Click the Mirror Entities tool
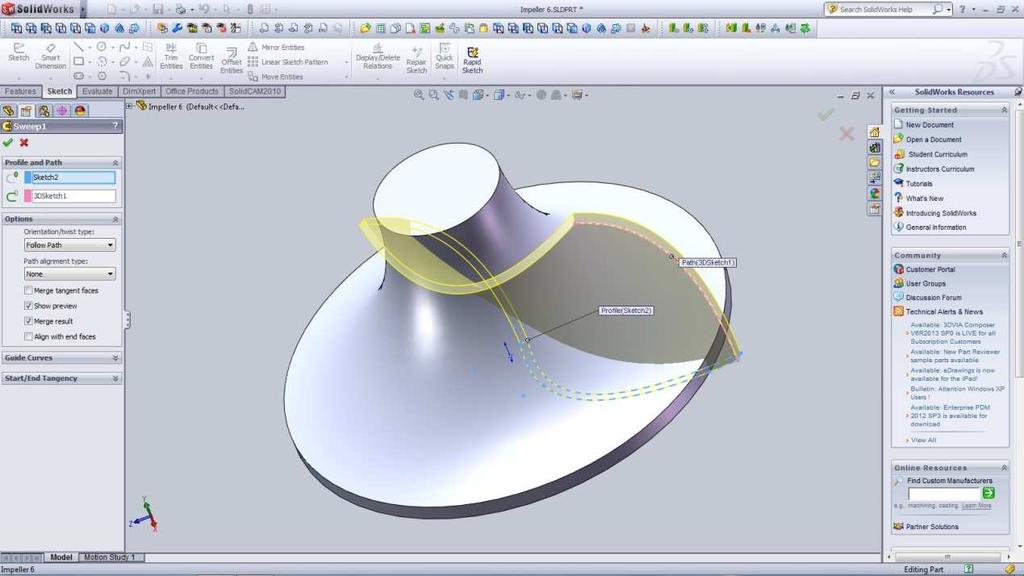Screen dimensions: 1024x576 tap(276, 47)
